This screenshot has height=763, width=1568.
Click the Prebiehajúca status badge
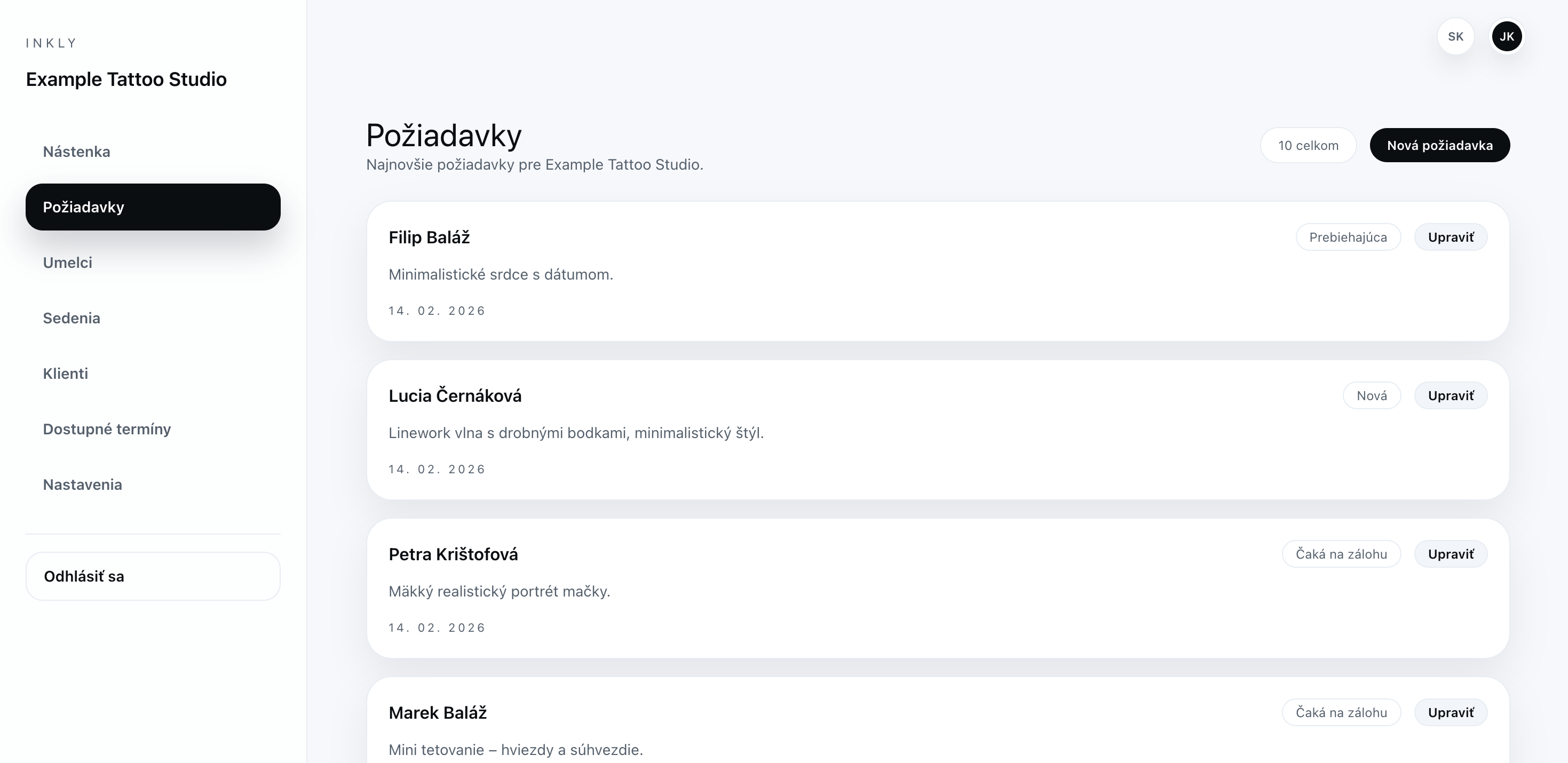[x=1348, y=237]
